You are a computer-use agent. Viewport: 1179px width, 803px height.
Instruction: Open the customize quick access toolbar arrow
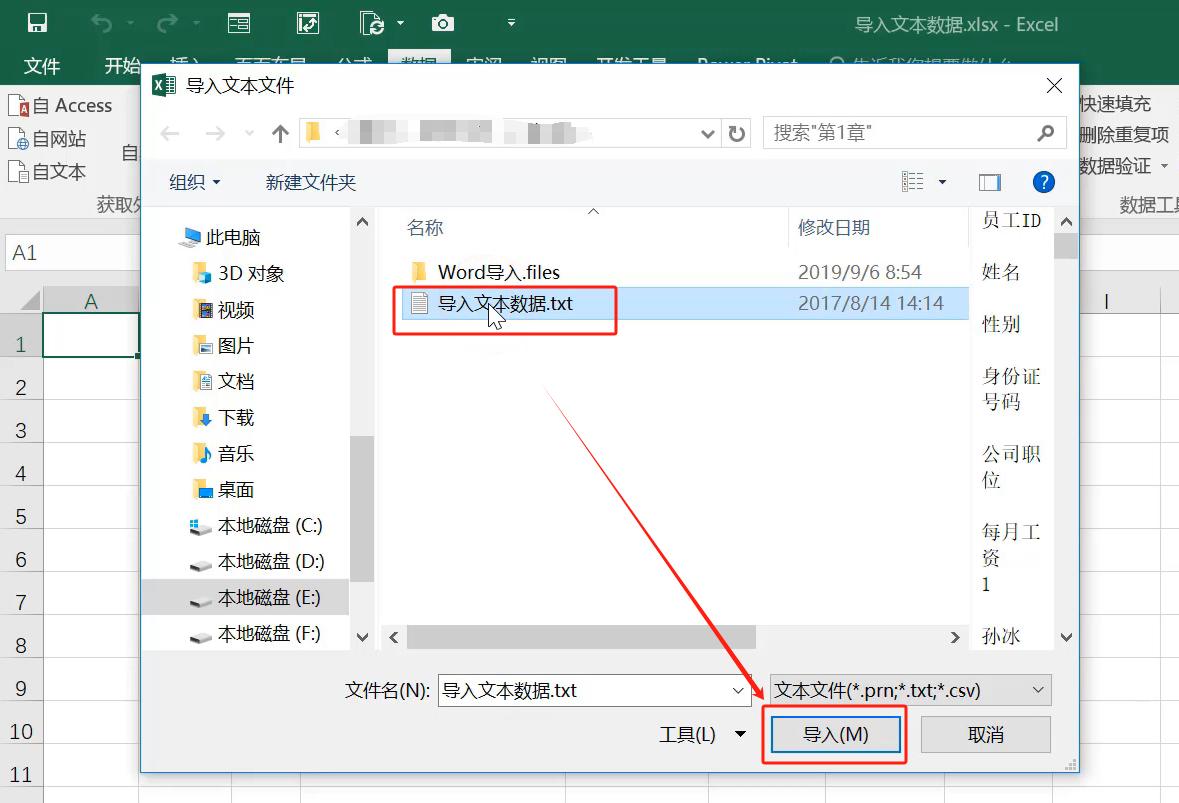(x=511, y=23)
